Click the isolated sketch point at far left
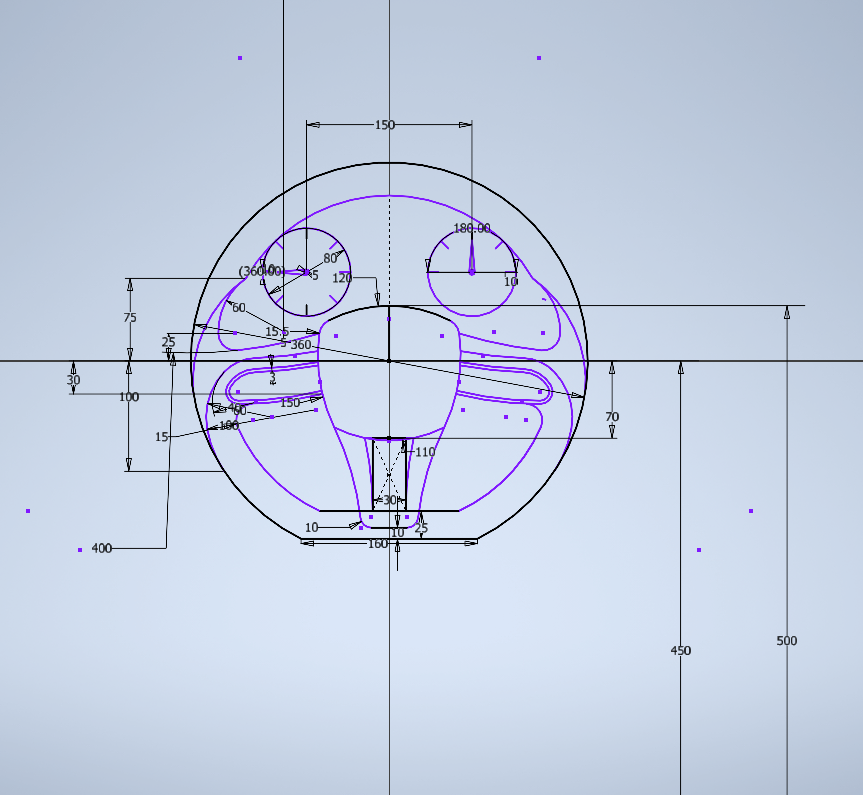Viewport: 863px width, 795px height. [x=28, y=511]
